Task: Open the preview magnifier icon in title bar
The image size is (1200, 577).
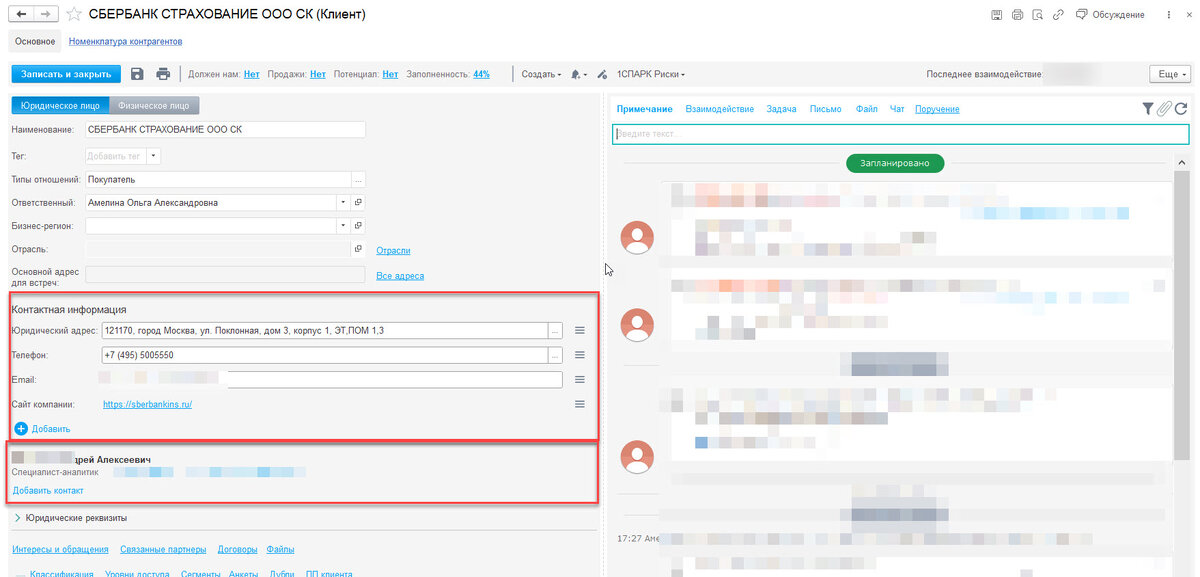Action: tap(1038, 15)
